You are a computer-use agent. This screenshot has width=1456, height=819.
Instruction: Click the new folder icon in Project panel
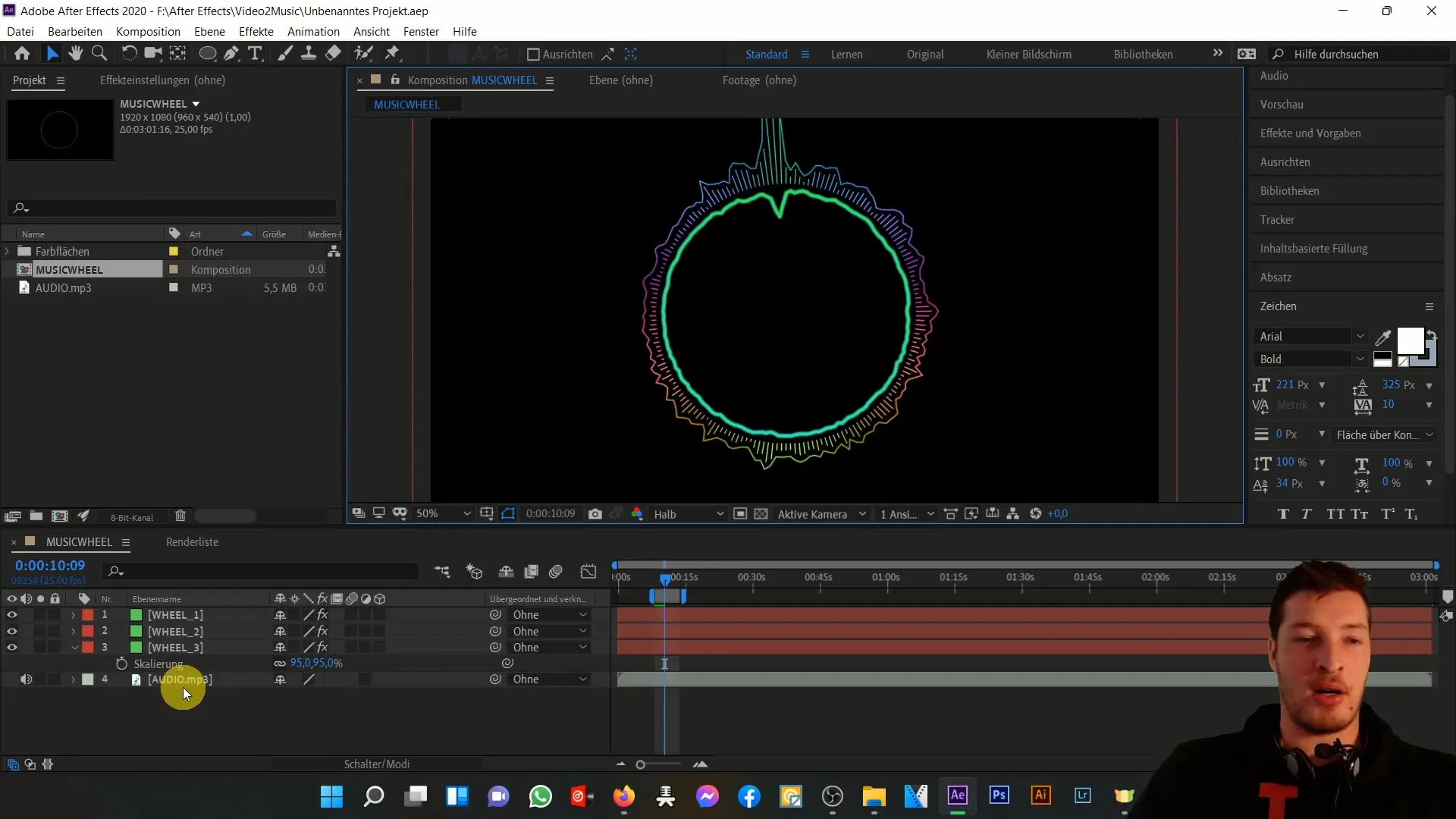[x=36, y=516]
